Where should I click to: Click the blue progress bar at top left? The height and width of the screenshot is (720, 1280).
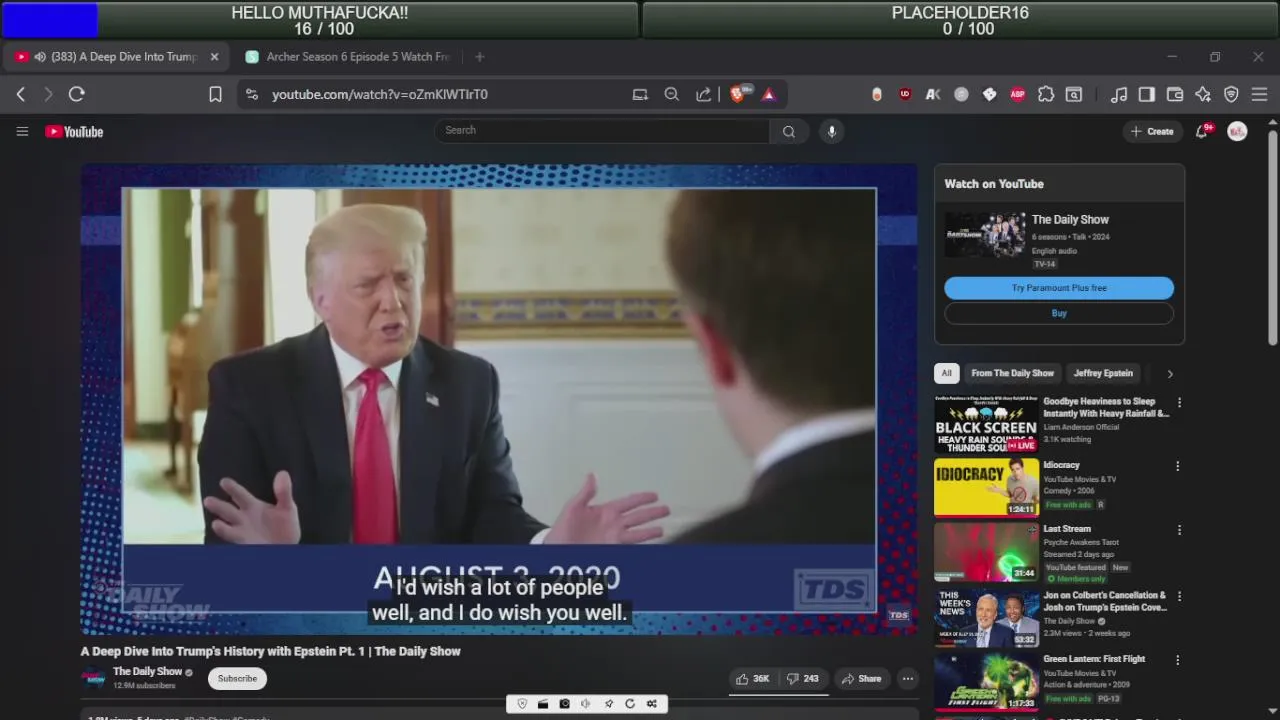[320, 20]
